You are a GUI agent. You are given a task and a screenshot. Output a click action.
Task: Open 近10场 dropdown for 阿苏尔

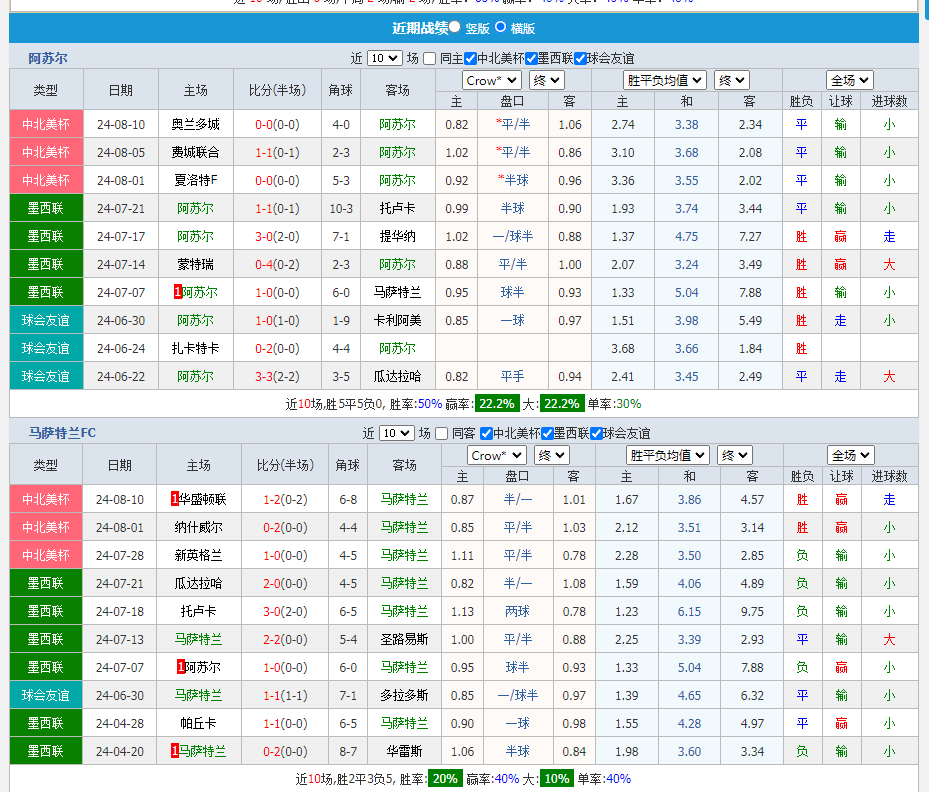[385, 58]
